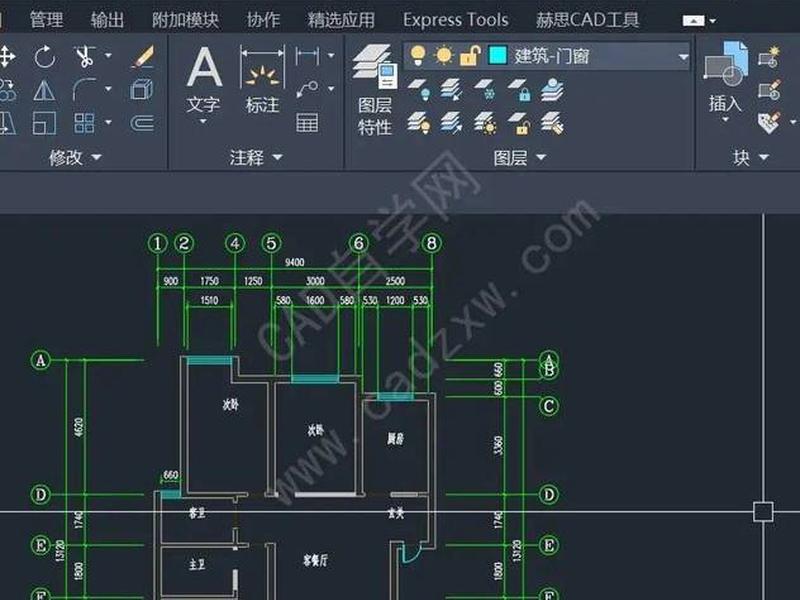Select axis bubble 8 at top
The image size is (800, 600).
click(431, 243)
